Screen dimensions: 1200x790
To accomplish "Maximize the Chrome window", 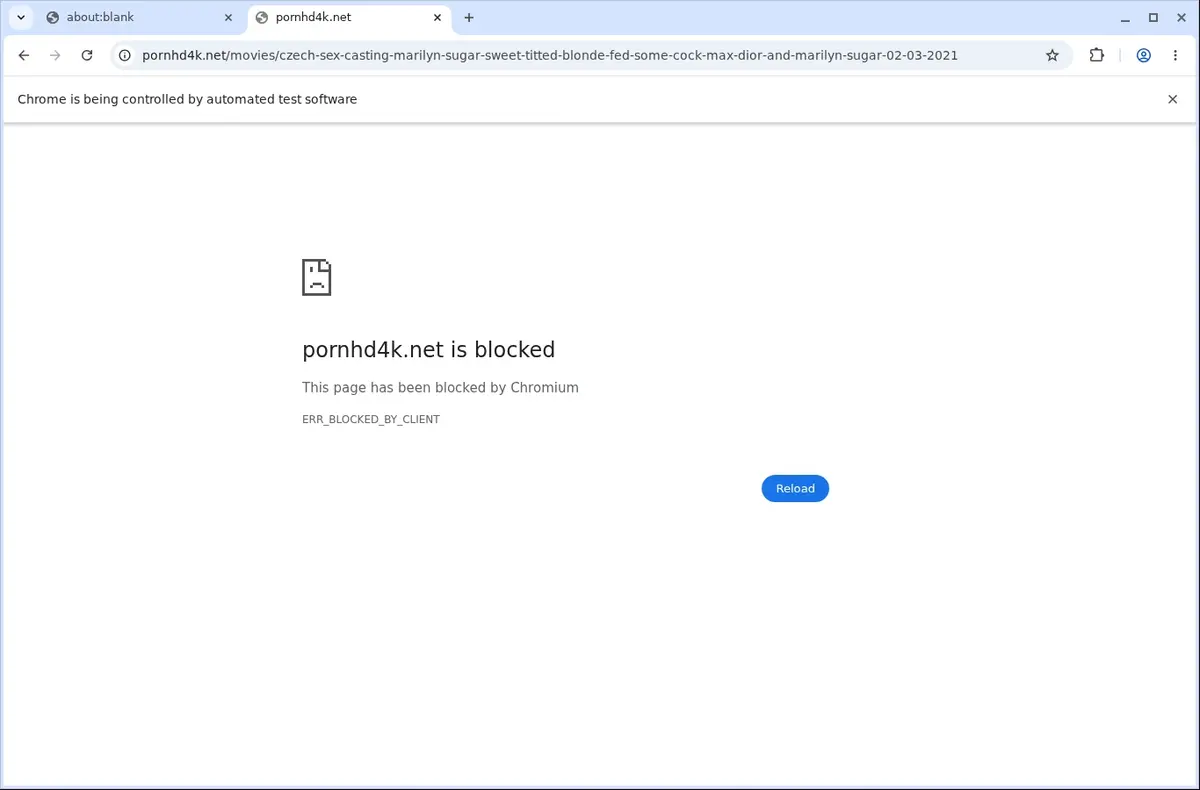I will 1153,17.
